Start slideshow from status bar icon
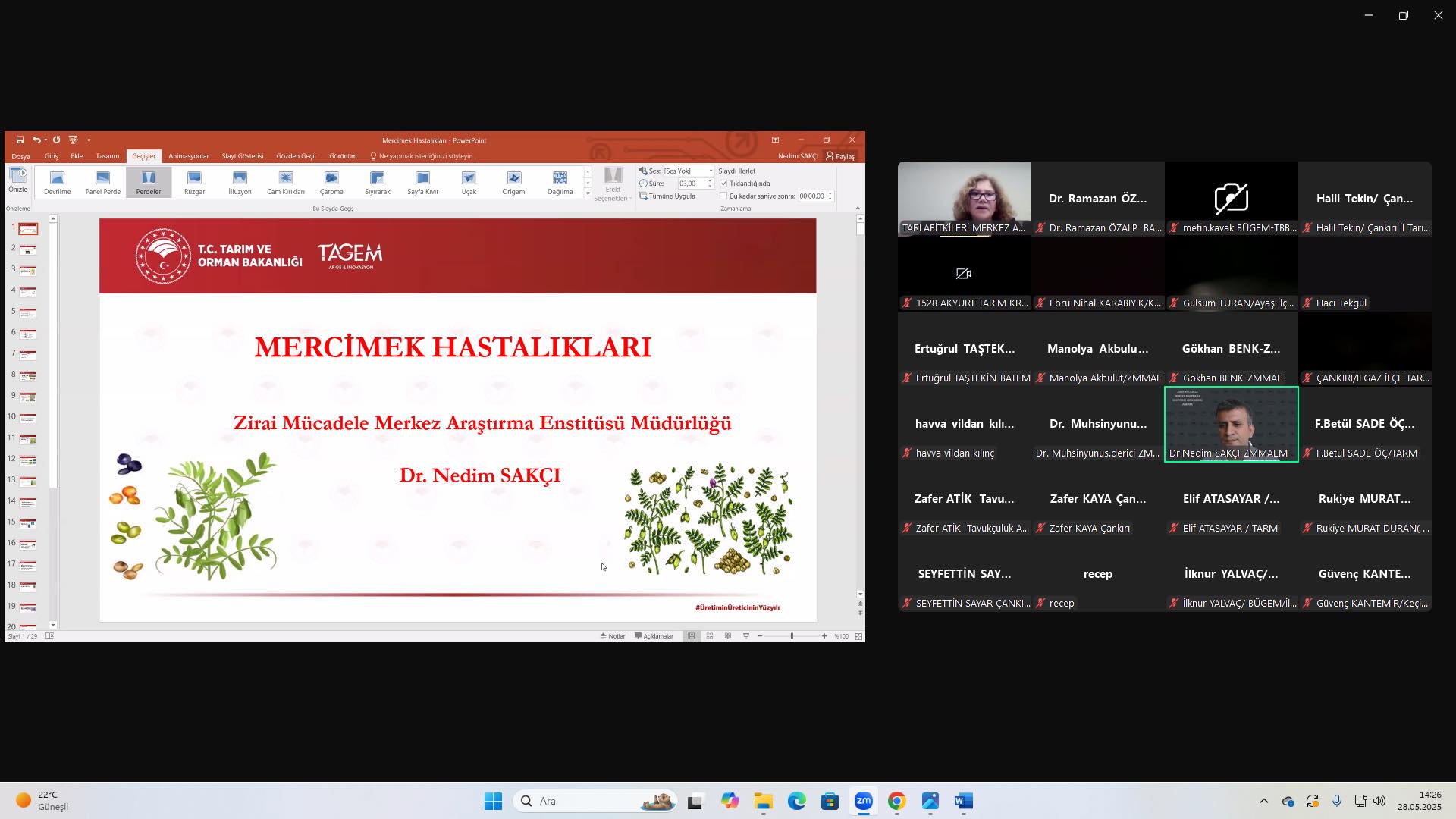 746,636
